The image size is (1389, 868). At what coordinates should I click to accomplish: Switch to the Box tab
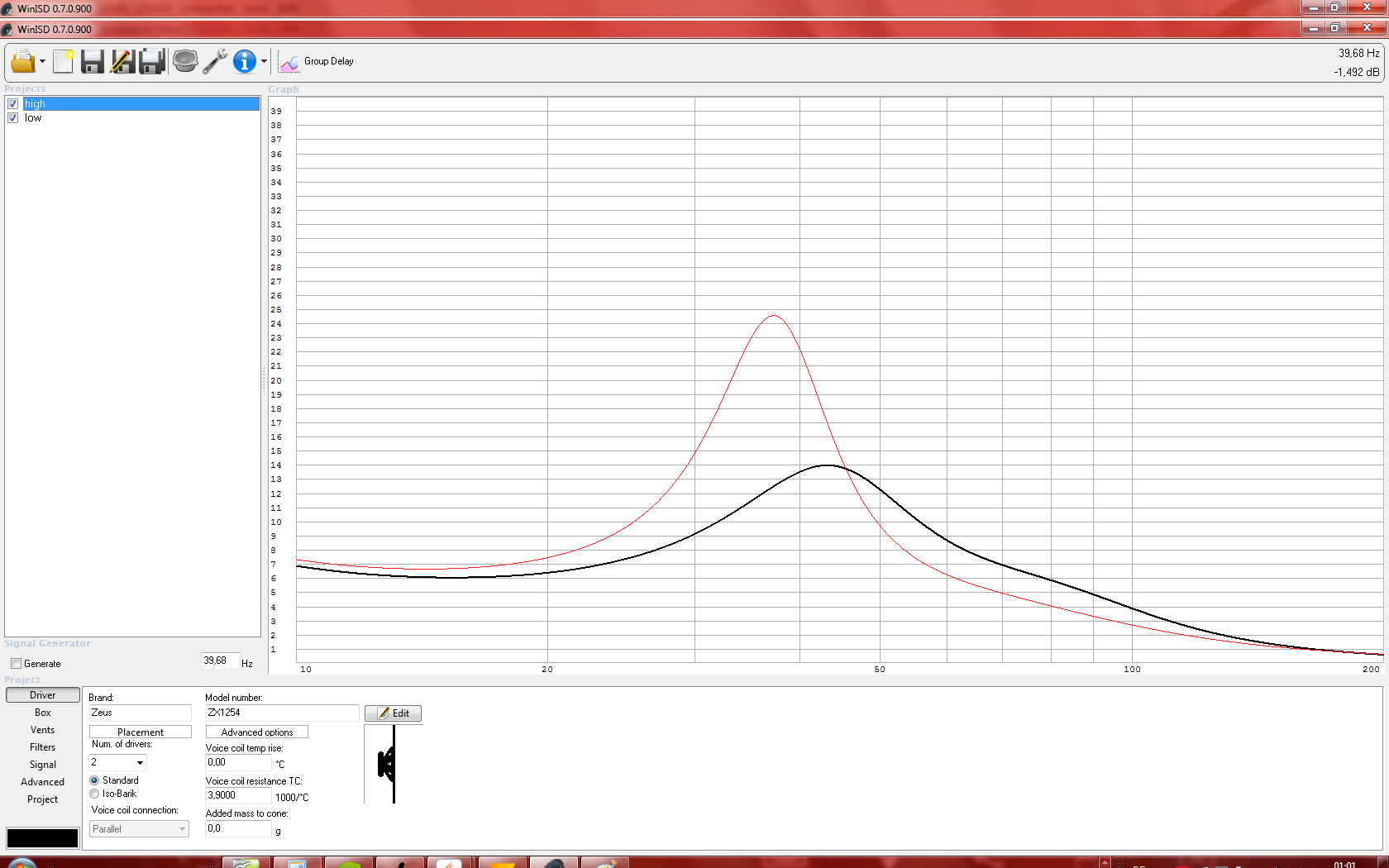[43, 713]
